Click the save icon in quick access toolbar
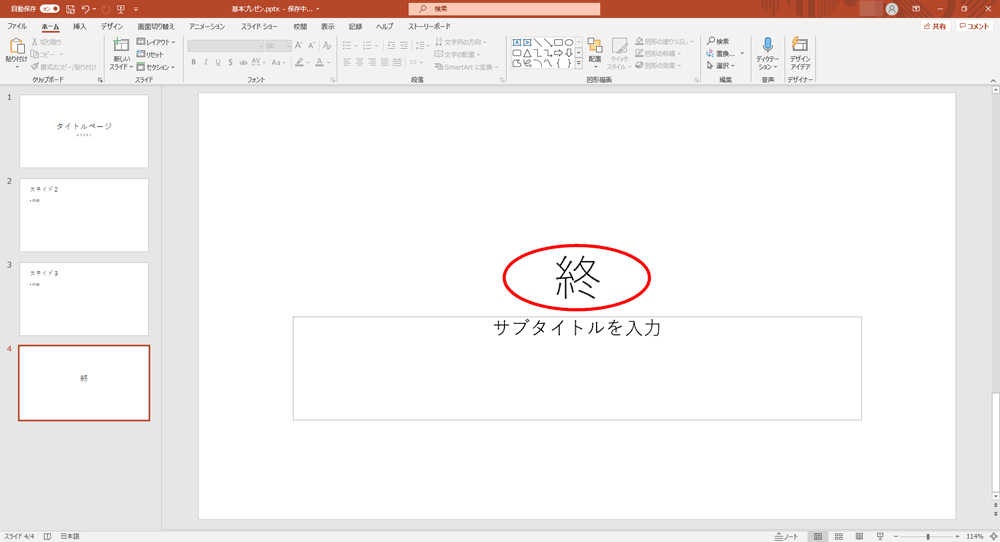The image size is (1000, 542). coord(70,9)
